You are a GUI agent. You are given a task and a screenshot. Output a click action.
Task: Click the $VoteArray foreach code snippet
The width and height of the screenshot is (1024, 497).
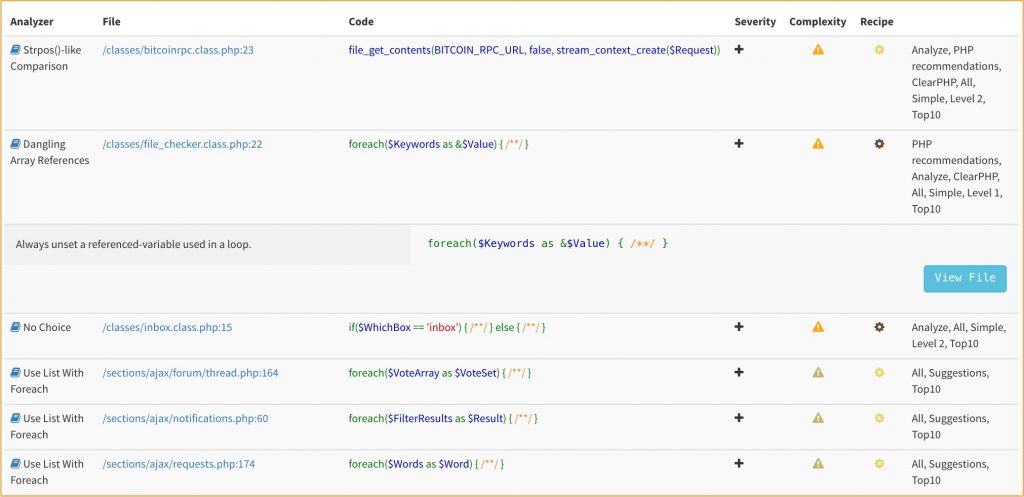click(x=440, y=373)
